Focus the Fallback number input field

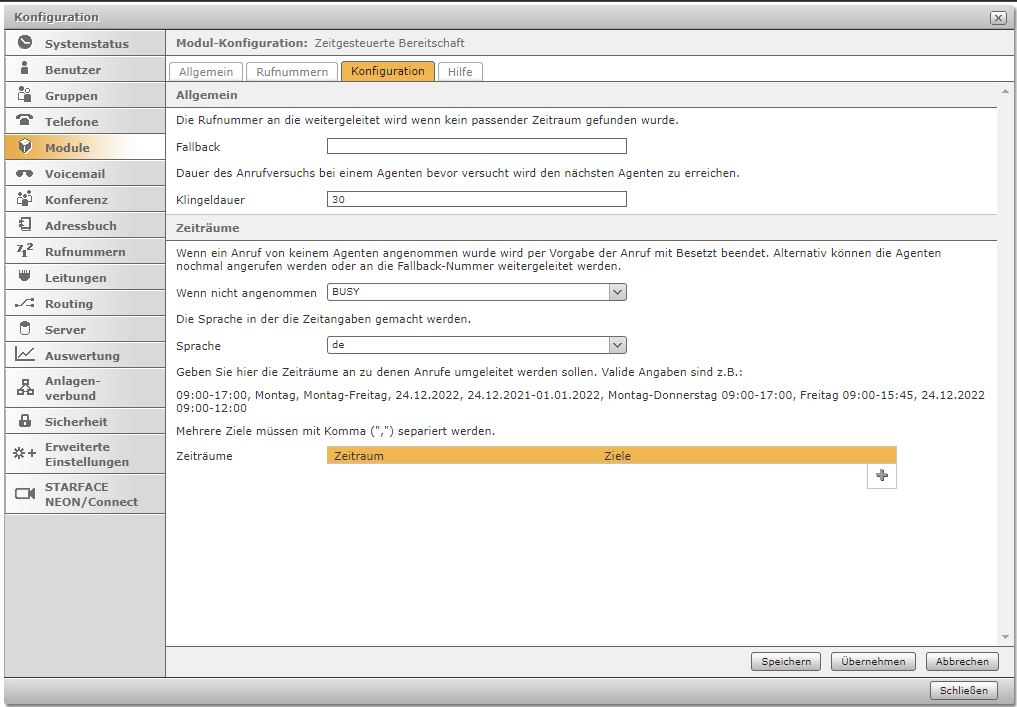[477, 147]
